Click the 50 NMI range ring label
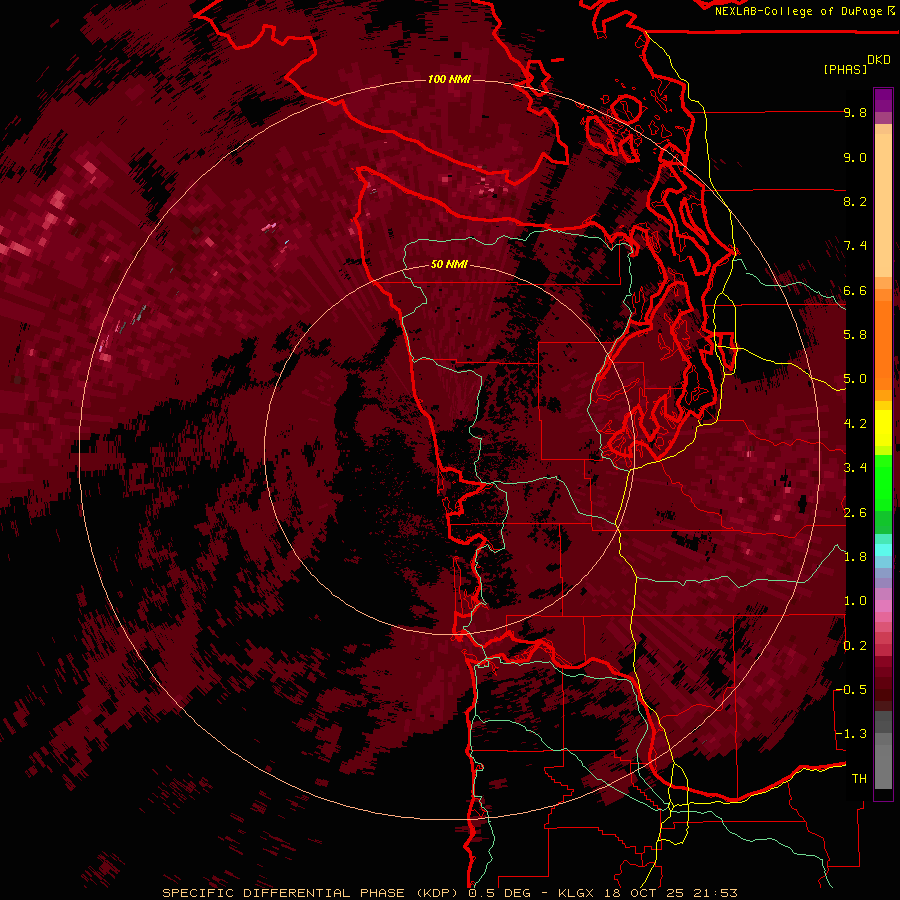The width and height of the screenshot is (900, 900). (x=449, y=264)
